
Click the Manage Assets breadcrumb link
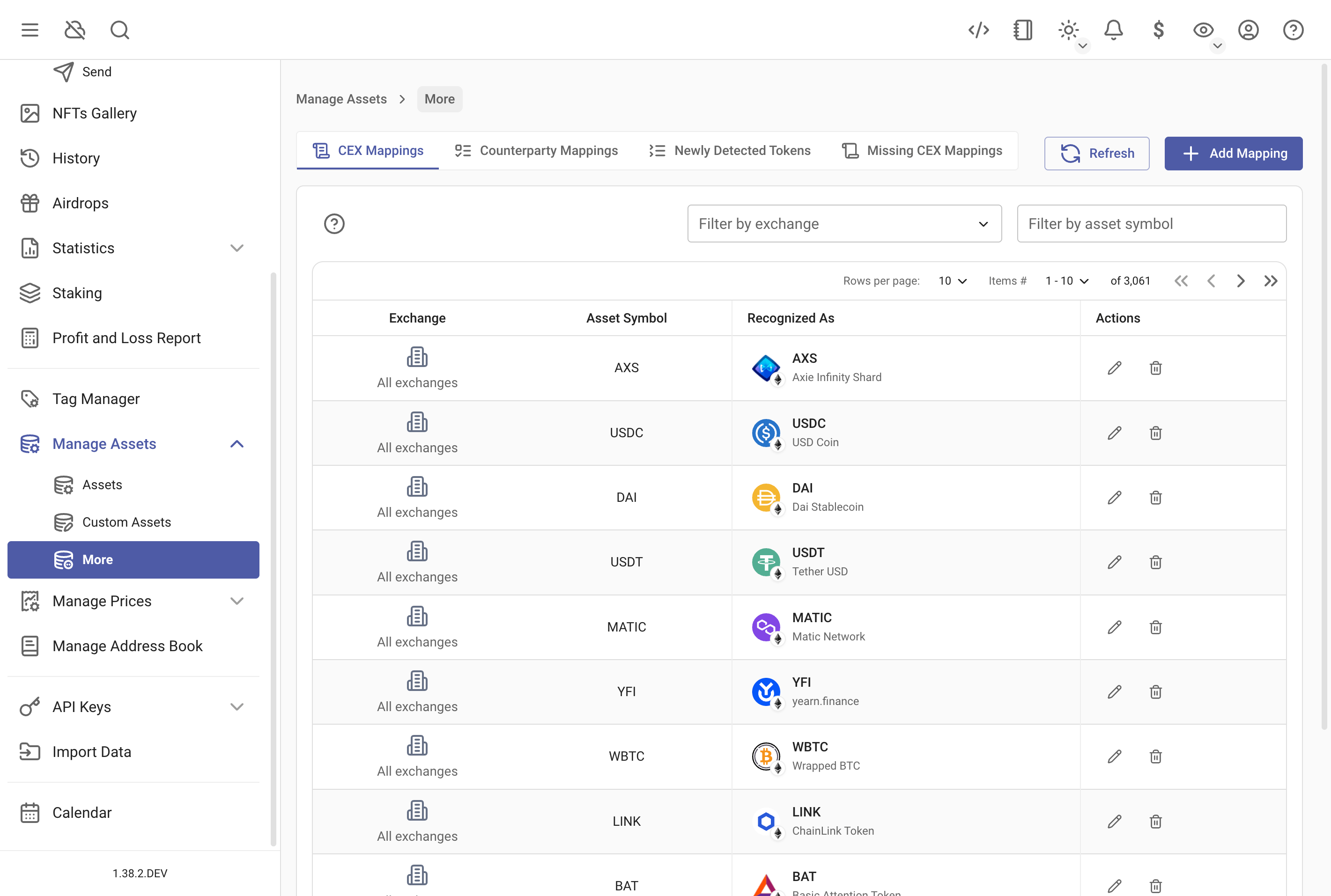(x=341, y=99)
